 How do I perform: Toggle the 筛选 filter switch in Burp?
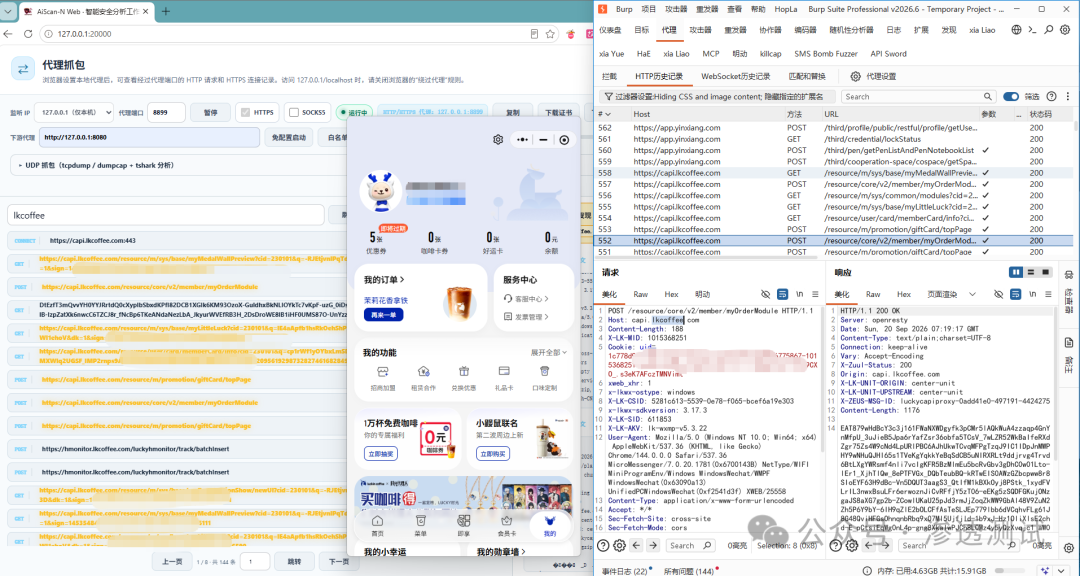click(x=1011, y=96)
